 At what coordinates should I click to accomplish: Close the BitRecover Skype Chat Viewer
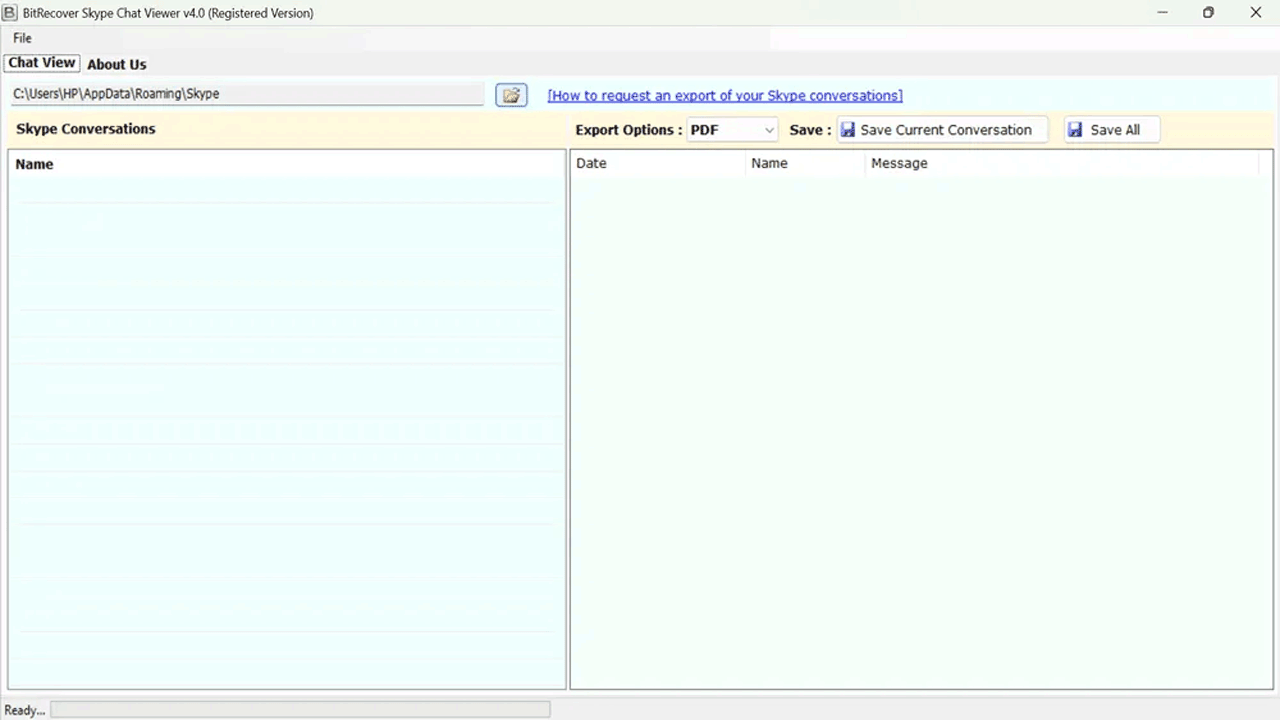coord(1255,13)
